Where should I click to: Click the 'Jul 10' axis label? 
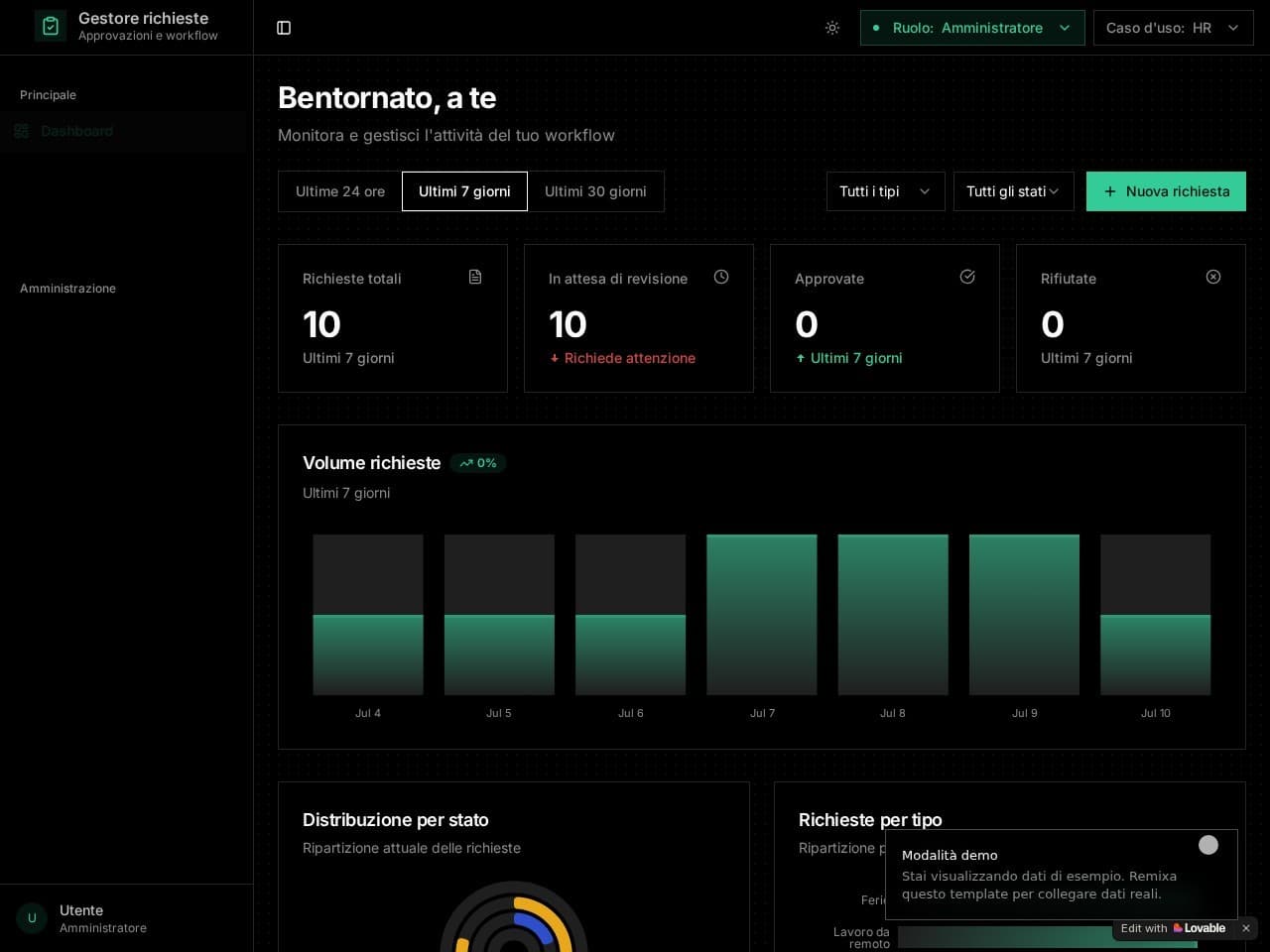coord(1156,713)
